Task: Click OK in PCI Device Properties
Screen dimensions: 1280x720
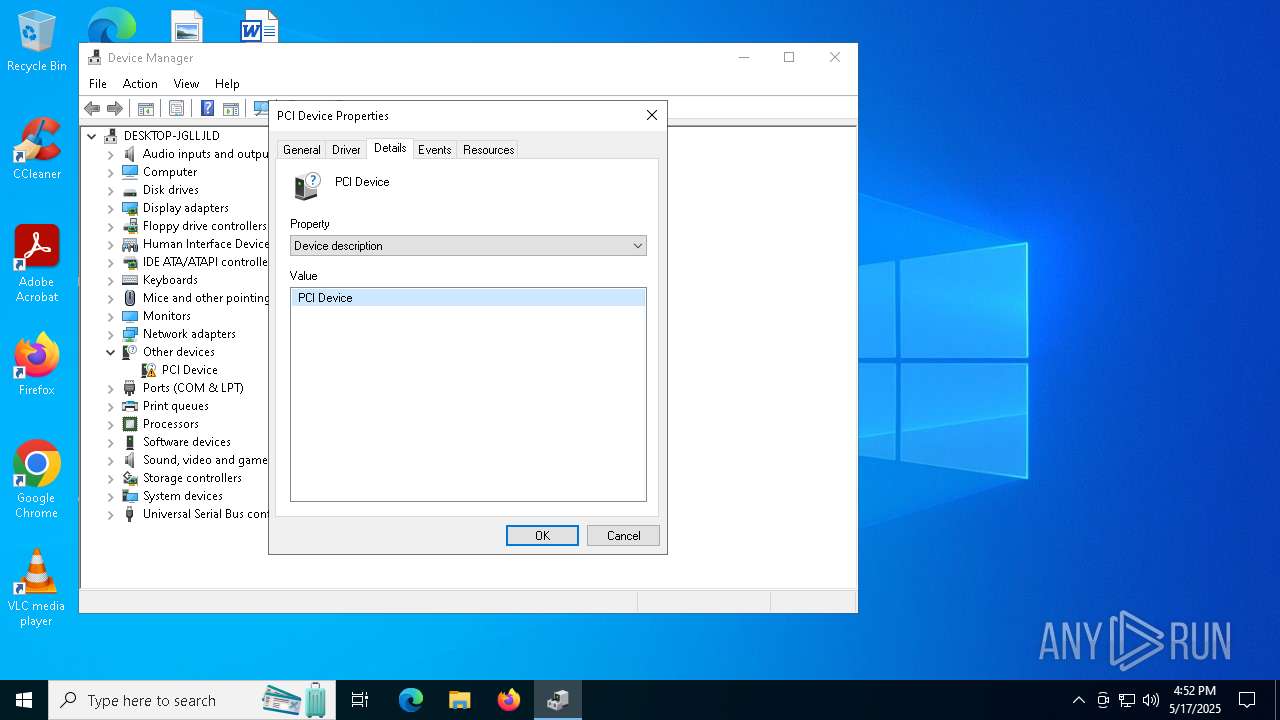Action: point(542,536)
